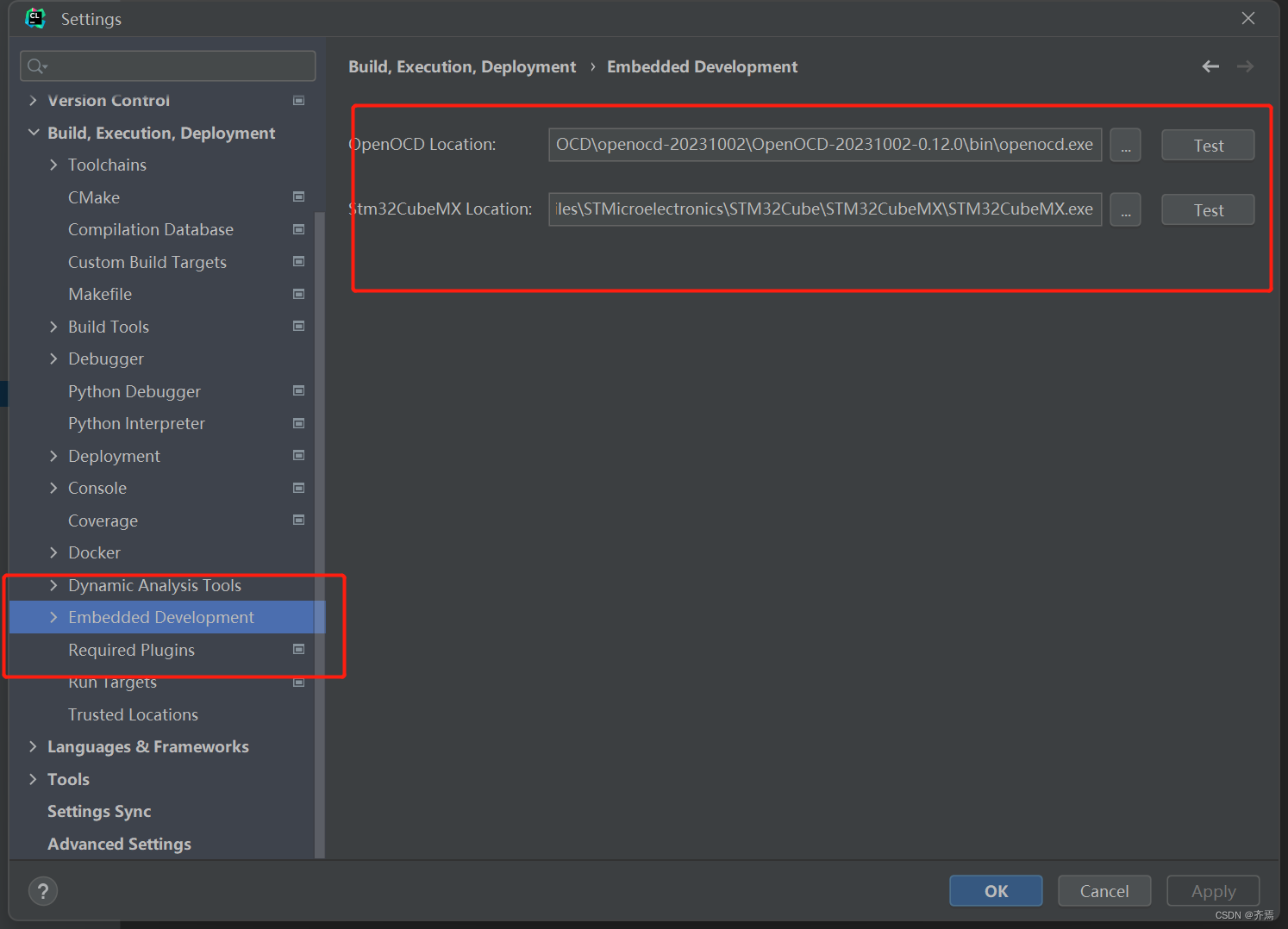The image size is (1288, 929).
Task: Click Build, Execution, Deployment breadcrumb
Action: (x=462, y=66)
